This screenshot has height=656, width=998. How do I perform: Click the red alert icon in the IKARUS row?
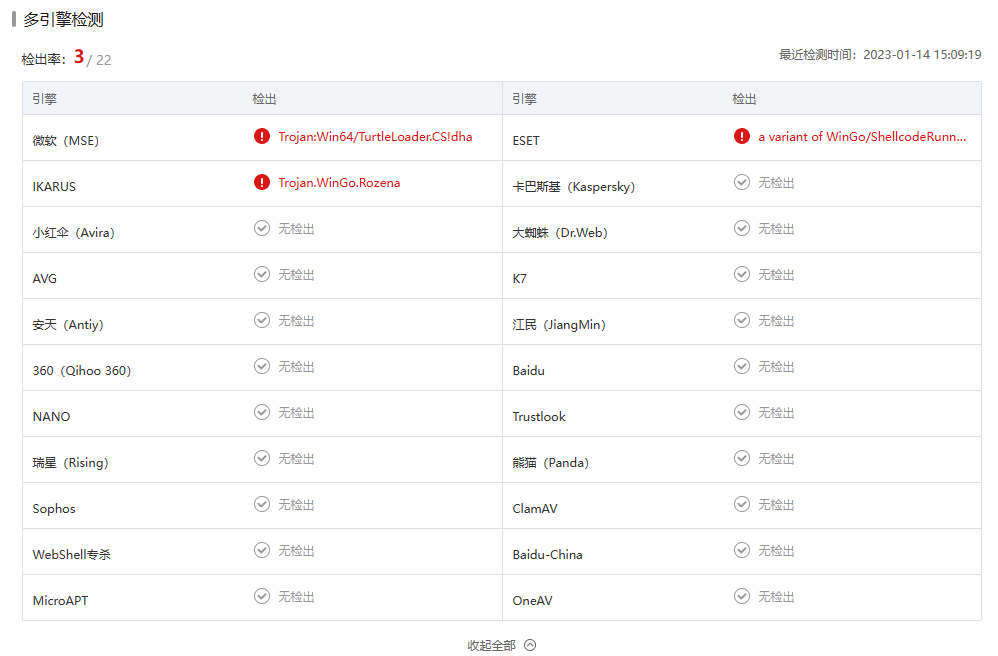[x=262, y=183]
